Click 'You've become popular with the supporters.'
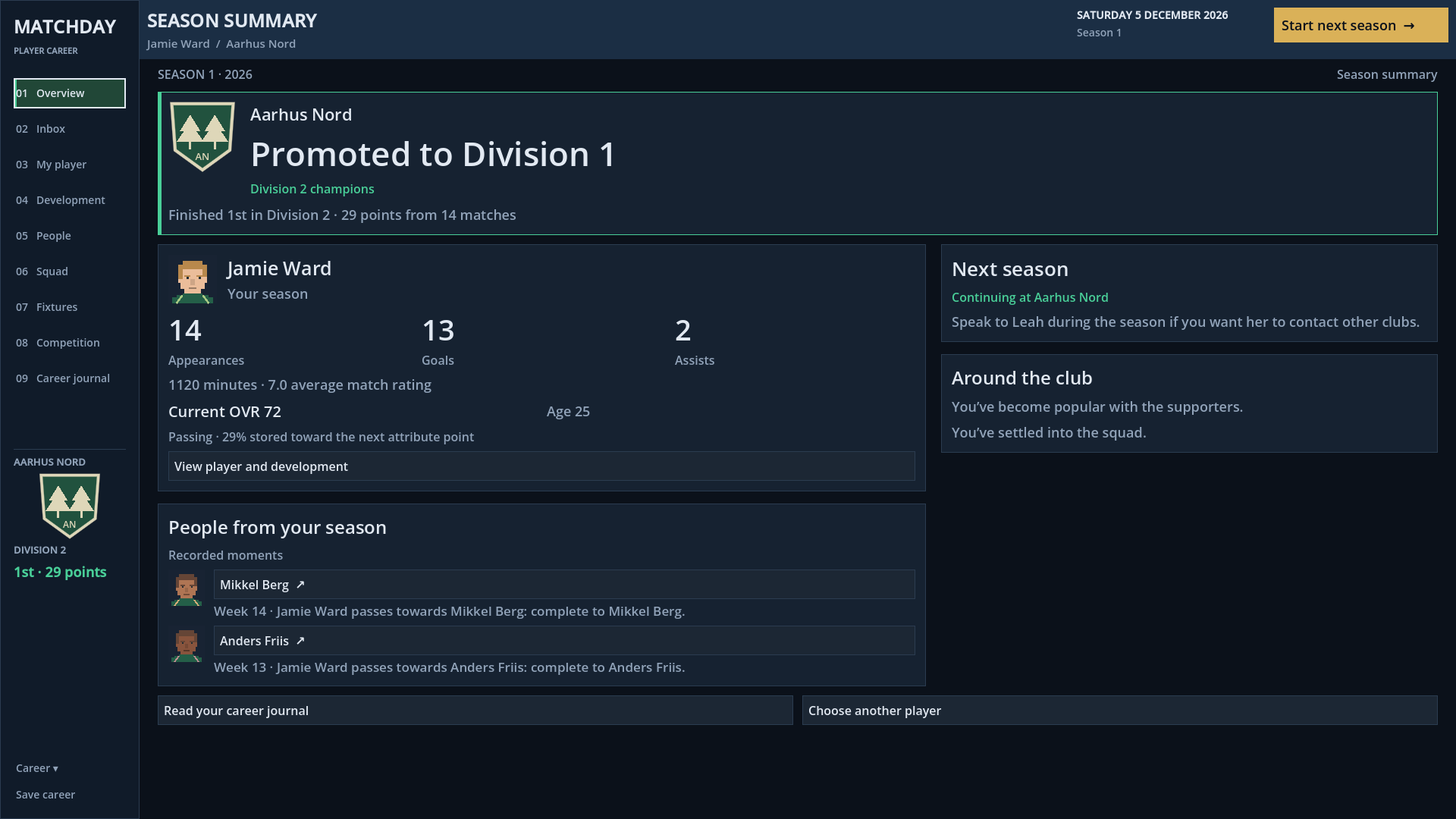Screen dimensions: 1456x819 [1097, 407]
